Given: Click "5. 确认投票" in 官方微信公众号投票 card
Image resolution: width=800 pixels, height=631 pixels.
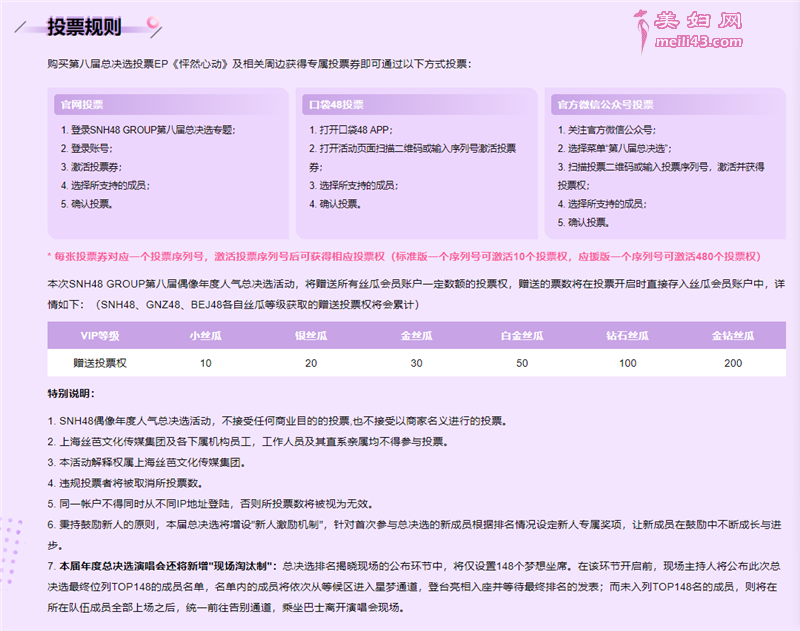Looking at the screenshot, I should click(584, 222).
